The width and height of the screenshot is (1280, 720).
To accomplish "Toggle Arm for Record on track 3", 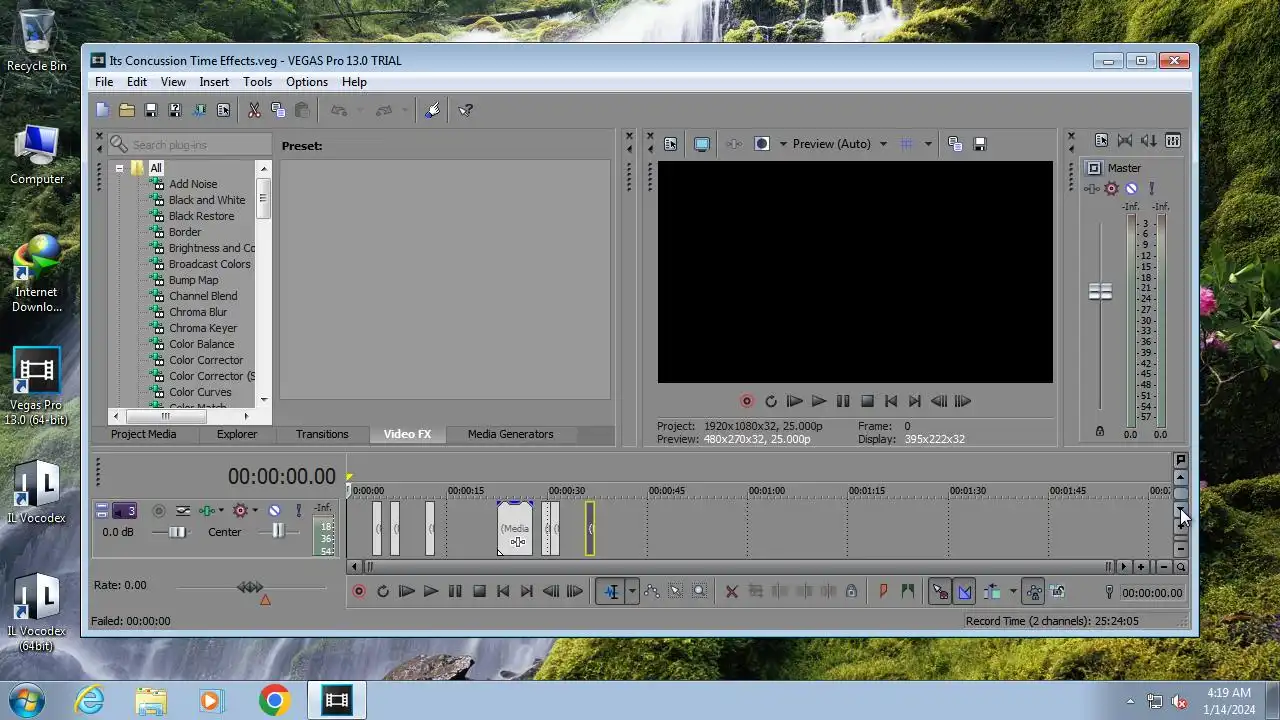I will [158, 510].
